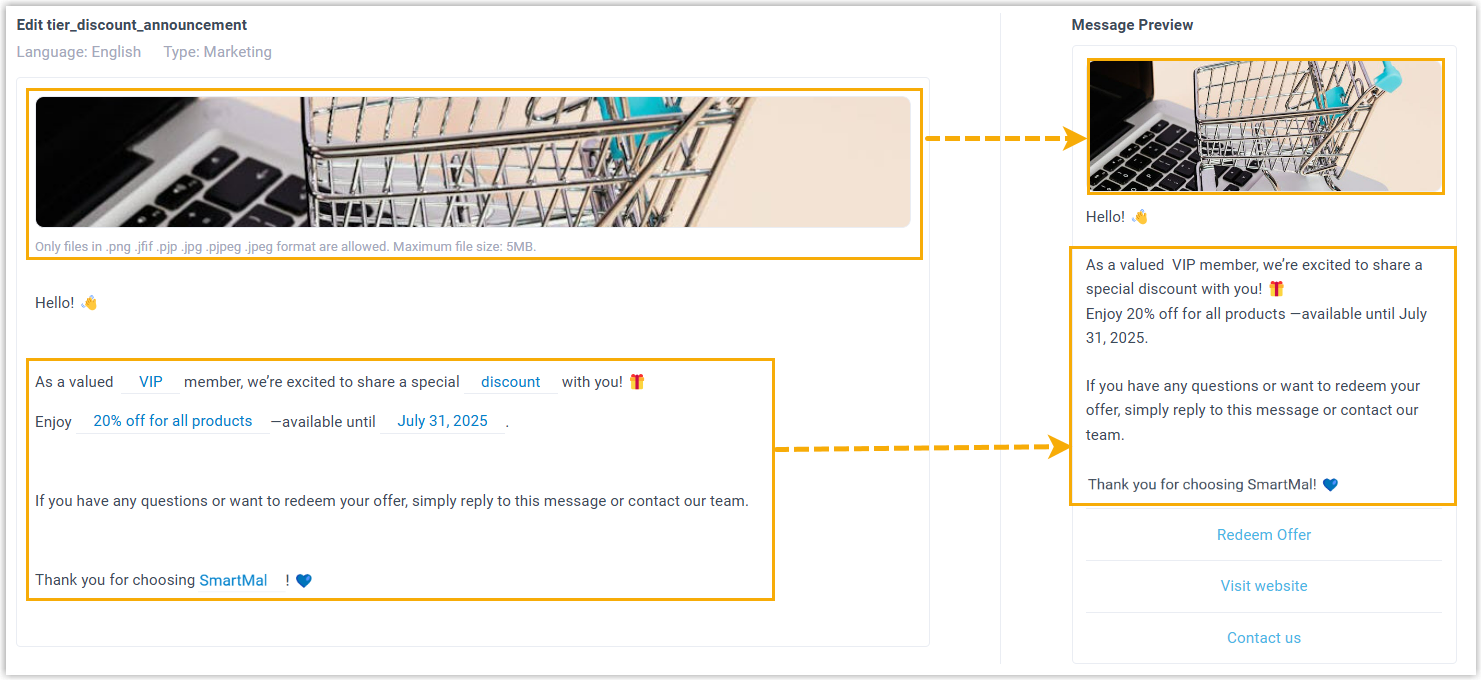Select the Contact us button
Viewport: 1482px width, 681px height.
tap(1264, 638)
